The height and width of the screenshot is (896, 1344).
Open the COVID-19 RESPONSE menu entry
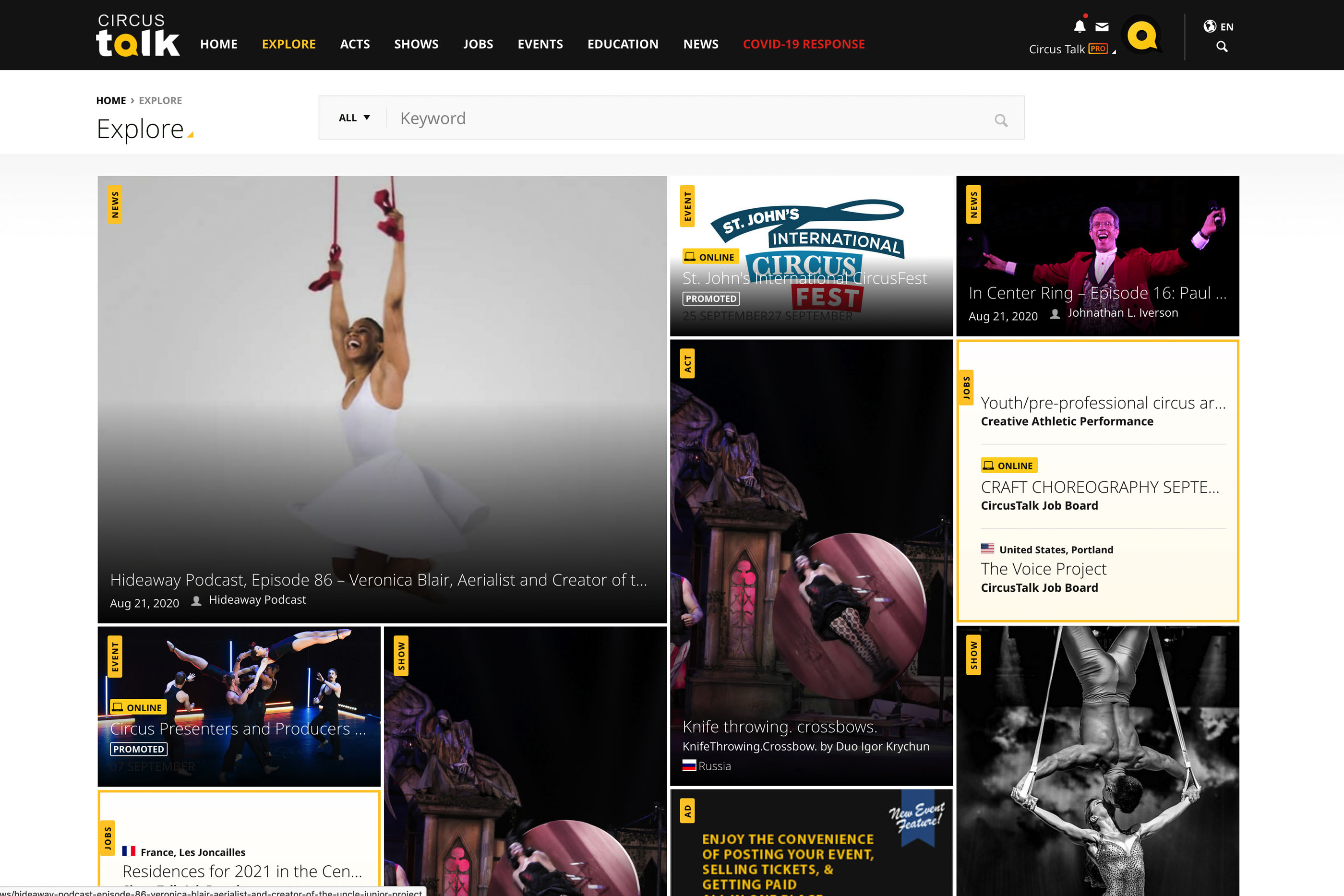[804, 44]
